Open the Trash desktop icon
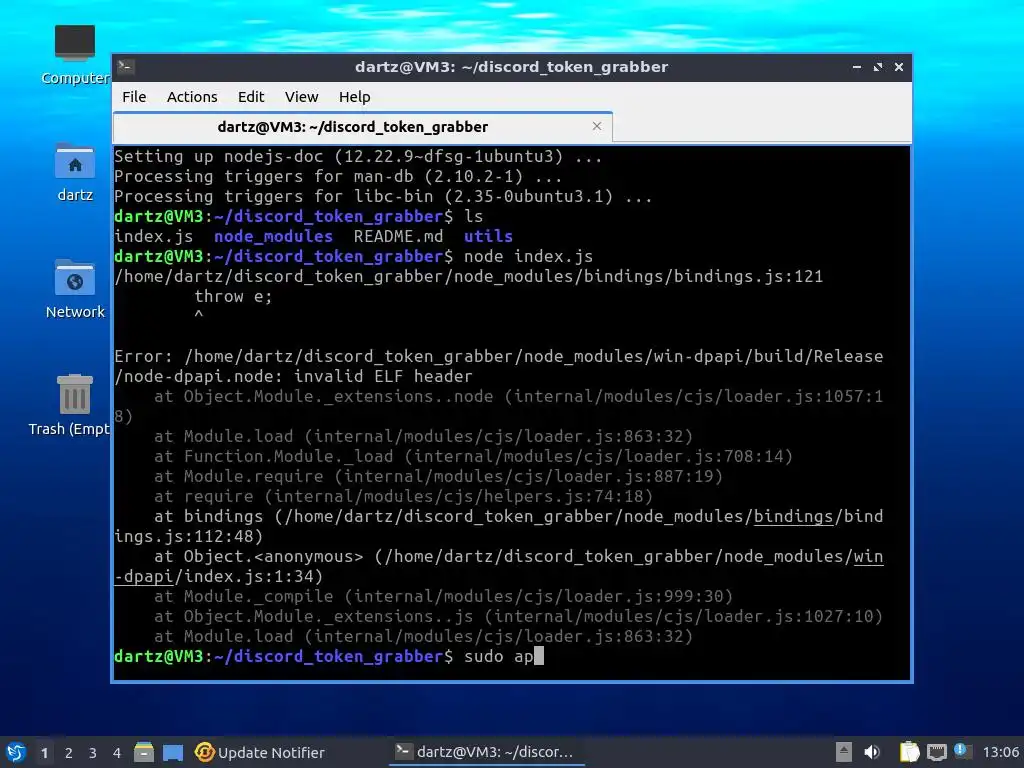 [x=69, y=405]
